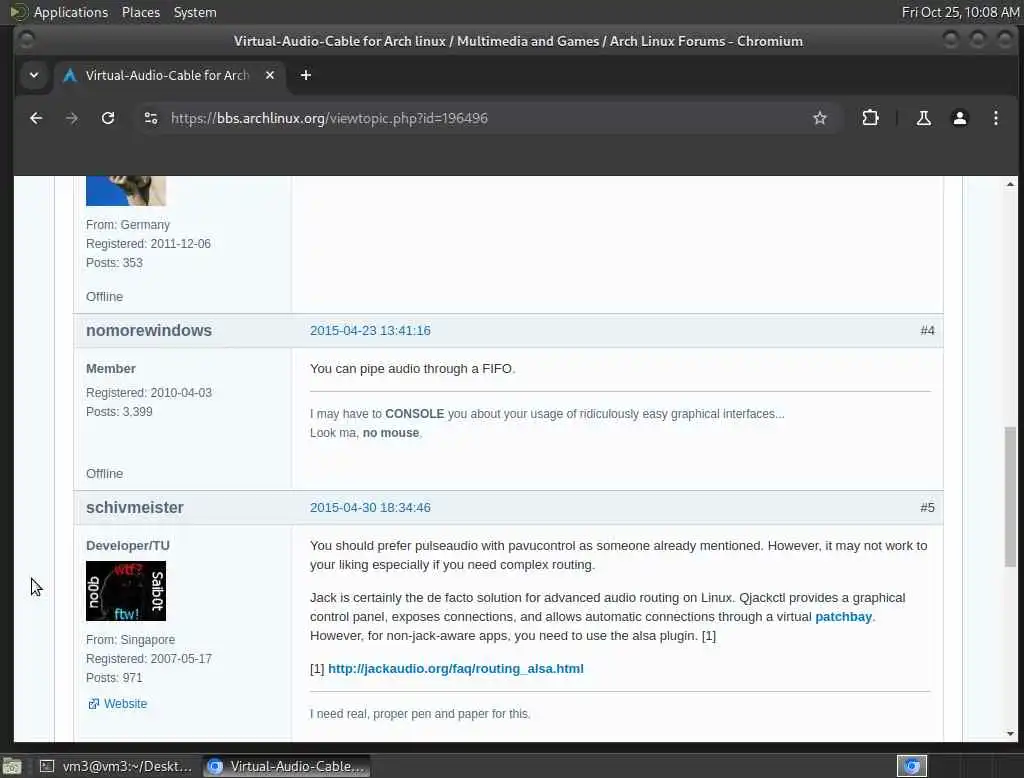1024x778 pixels.
Task: Click signature "I need real, proper pen and paper"
Action: [x=420, y=714]
